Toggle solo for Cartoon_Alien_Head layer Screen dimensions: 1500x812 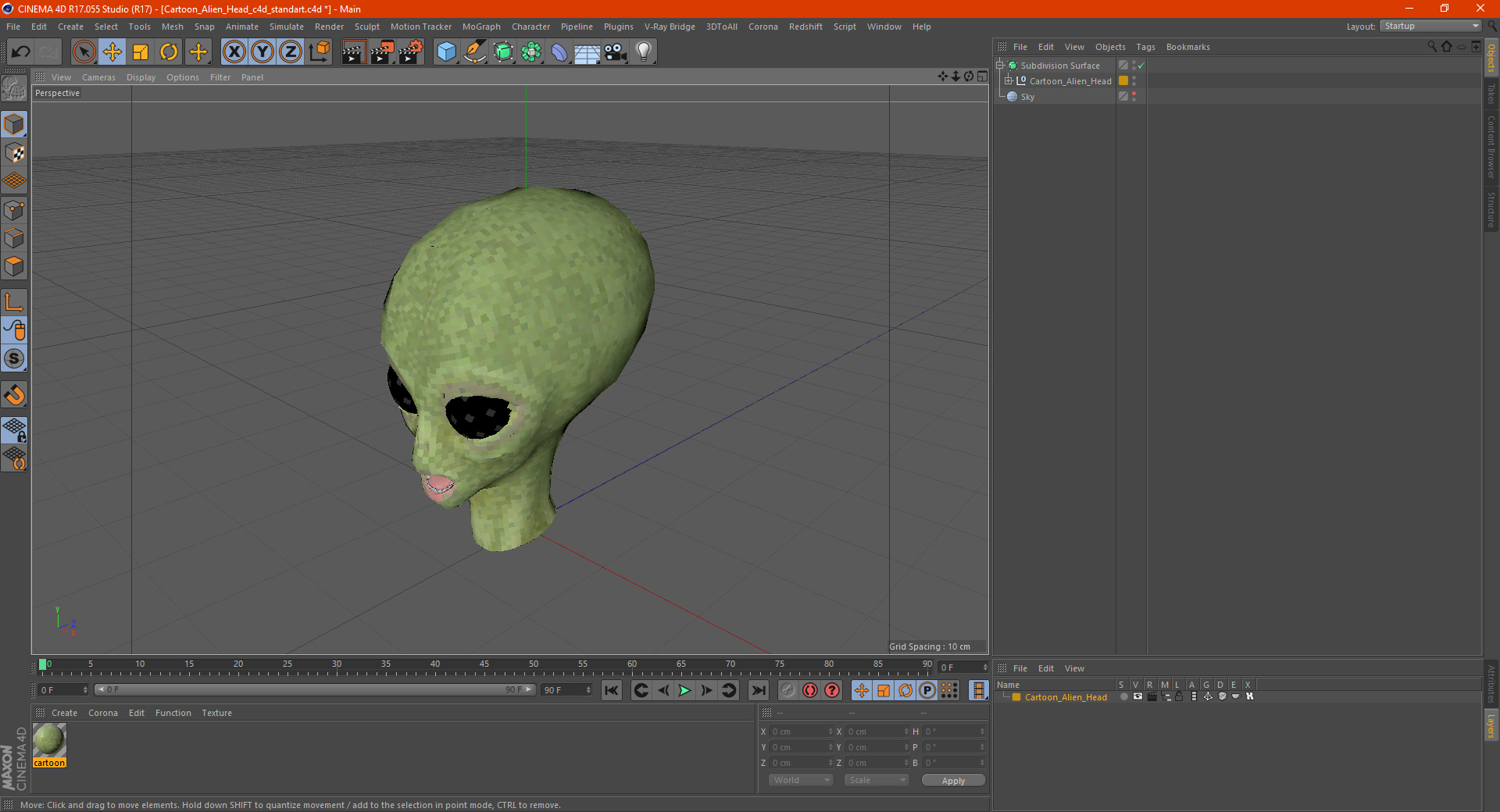pyautogui.click(x=1123, y=697)
